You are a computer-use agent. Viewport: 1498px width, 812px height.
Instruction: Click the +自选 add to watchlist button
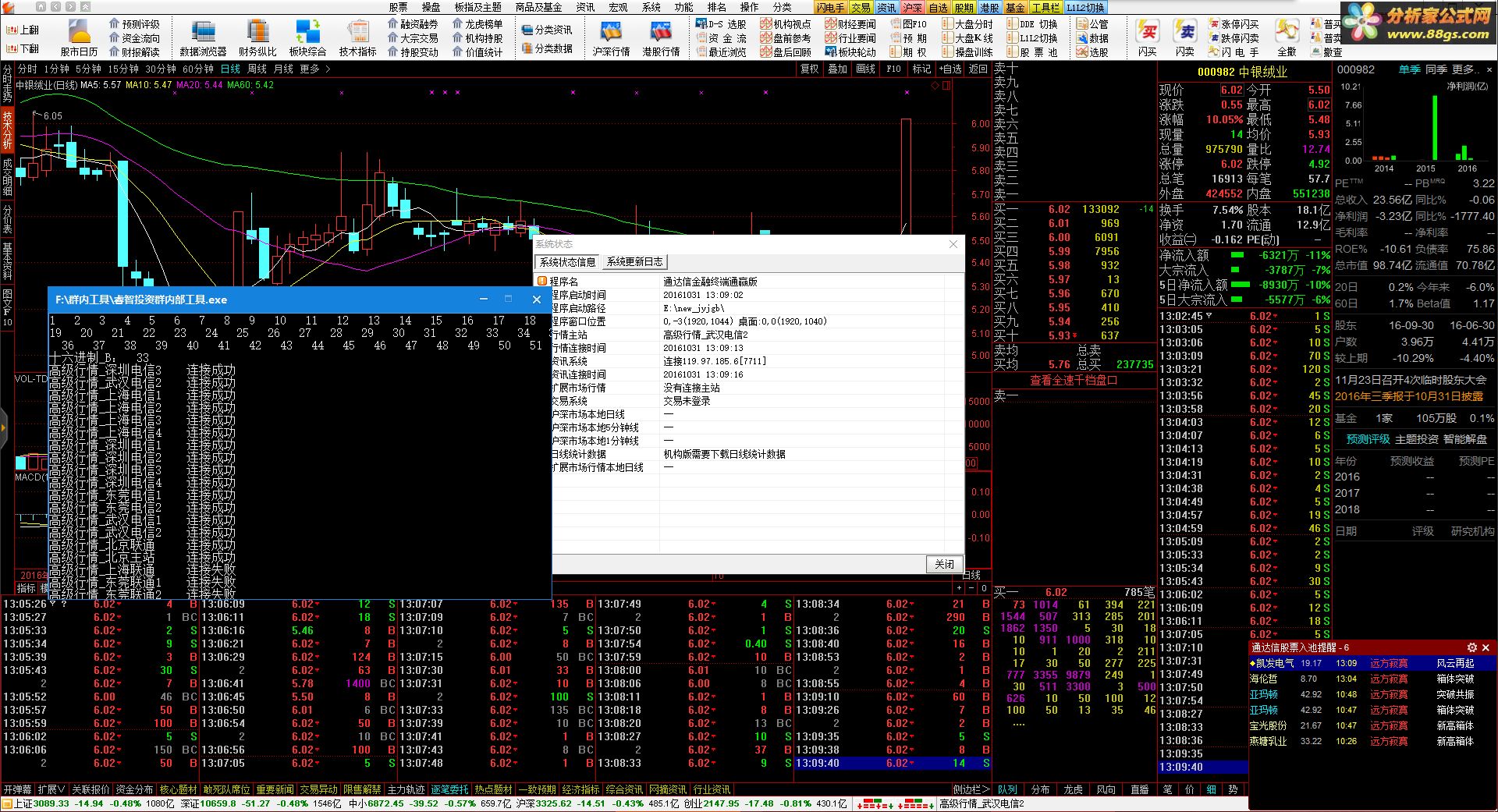(x=950, y=69)
